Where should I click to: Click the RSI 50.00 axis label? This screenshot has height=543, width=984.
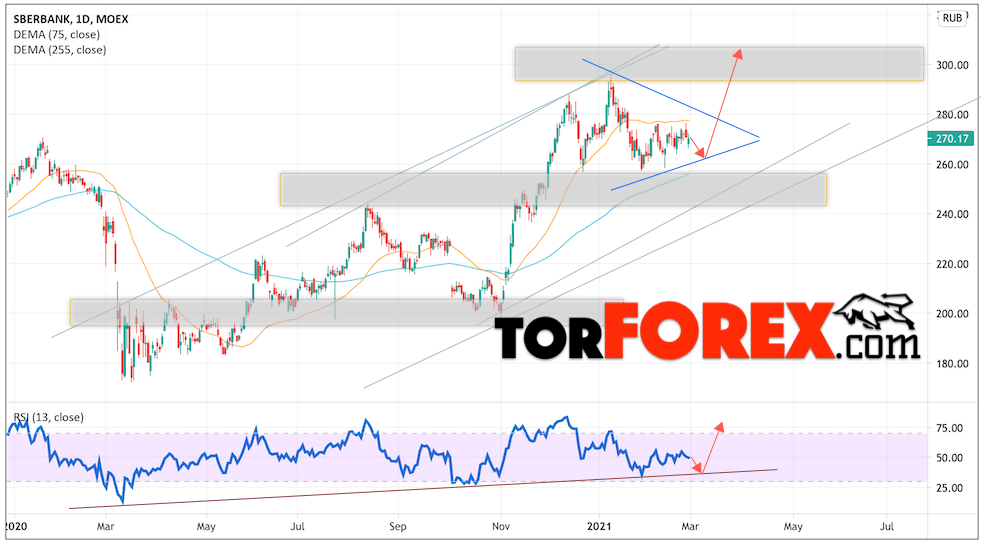point(951,458)
